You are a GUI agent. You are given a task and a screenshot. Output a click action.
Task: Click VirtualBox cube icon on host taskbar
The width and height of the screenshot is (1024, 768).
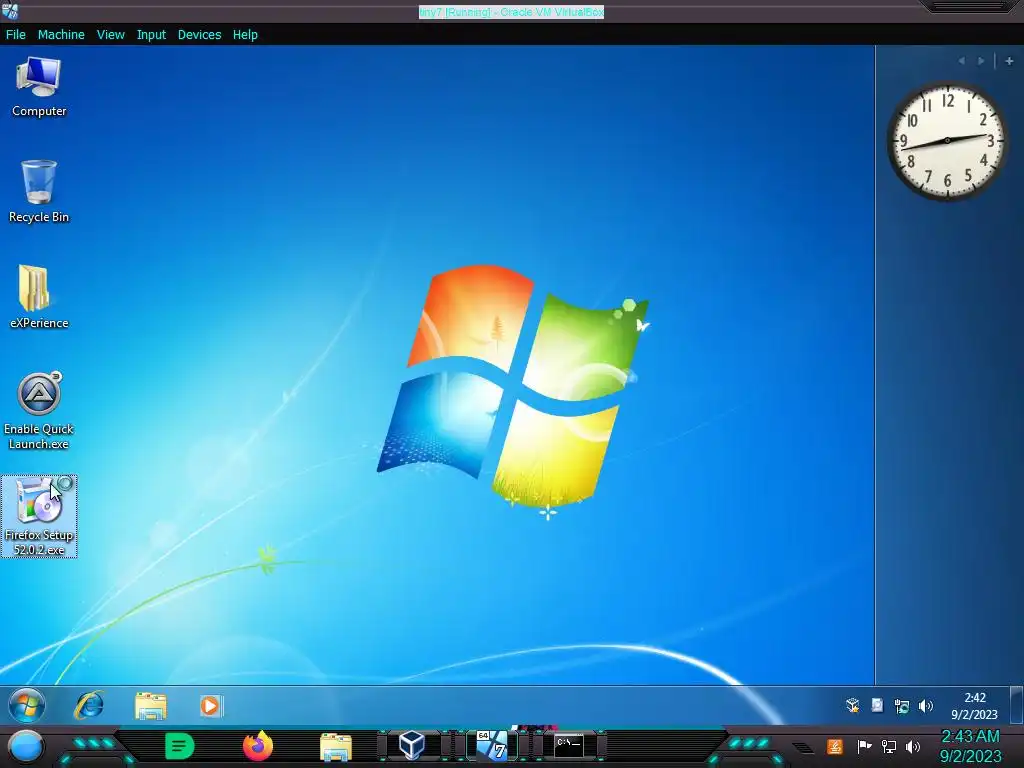point(412,745)
